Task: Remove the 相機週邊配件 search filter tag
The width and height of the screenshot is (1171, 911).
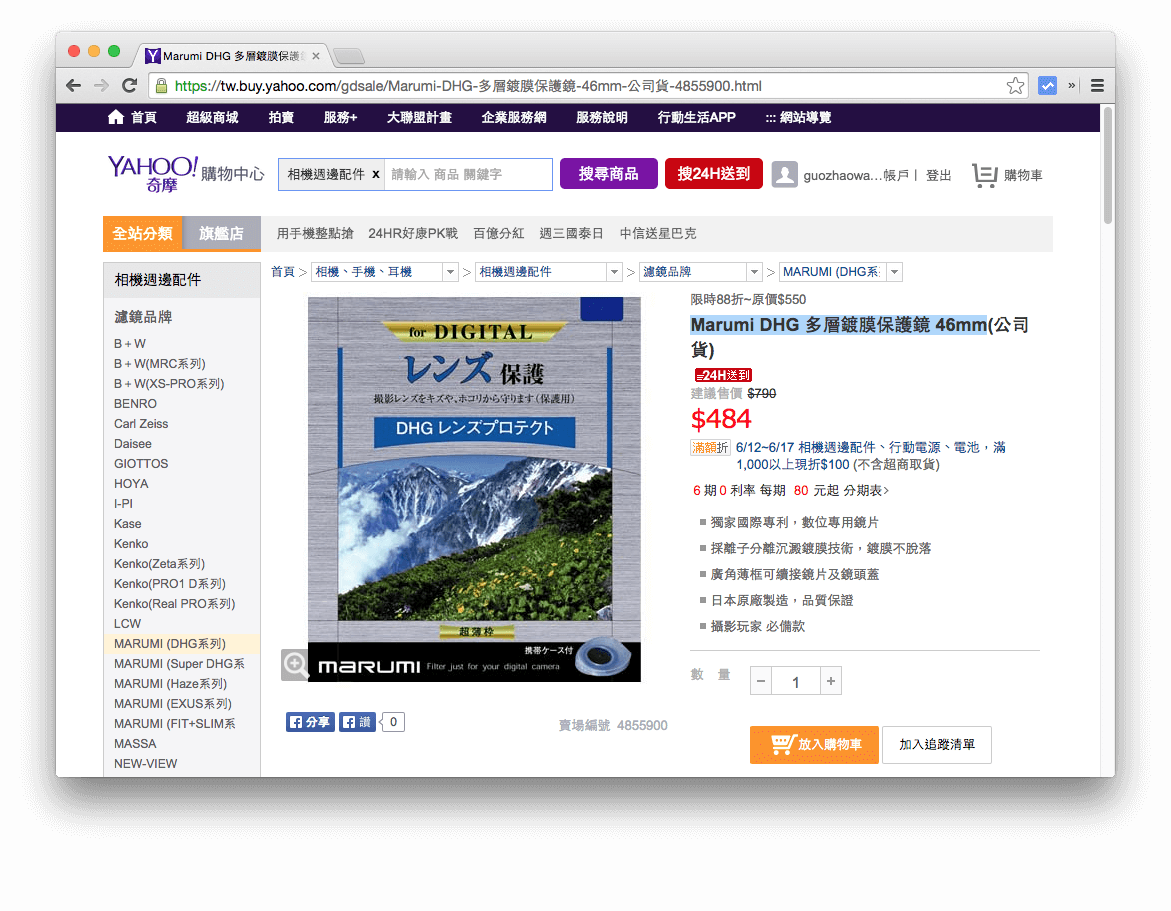Action: coord(375,174)
